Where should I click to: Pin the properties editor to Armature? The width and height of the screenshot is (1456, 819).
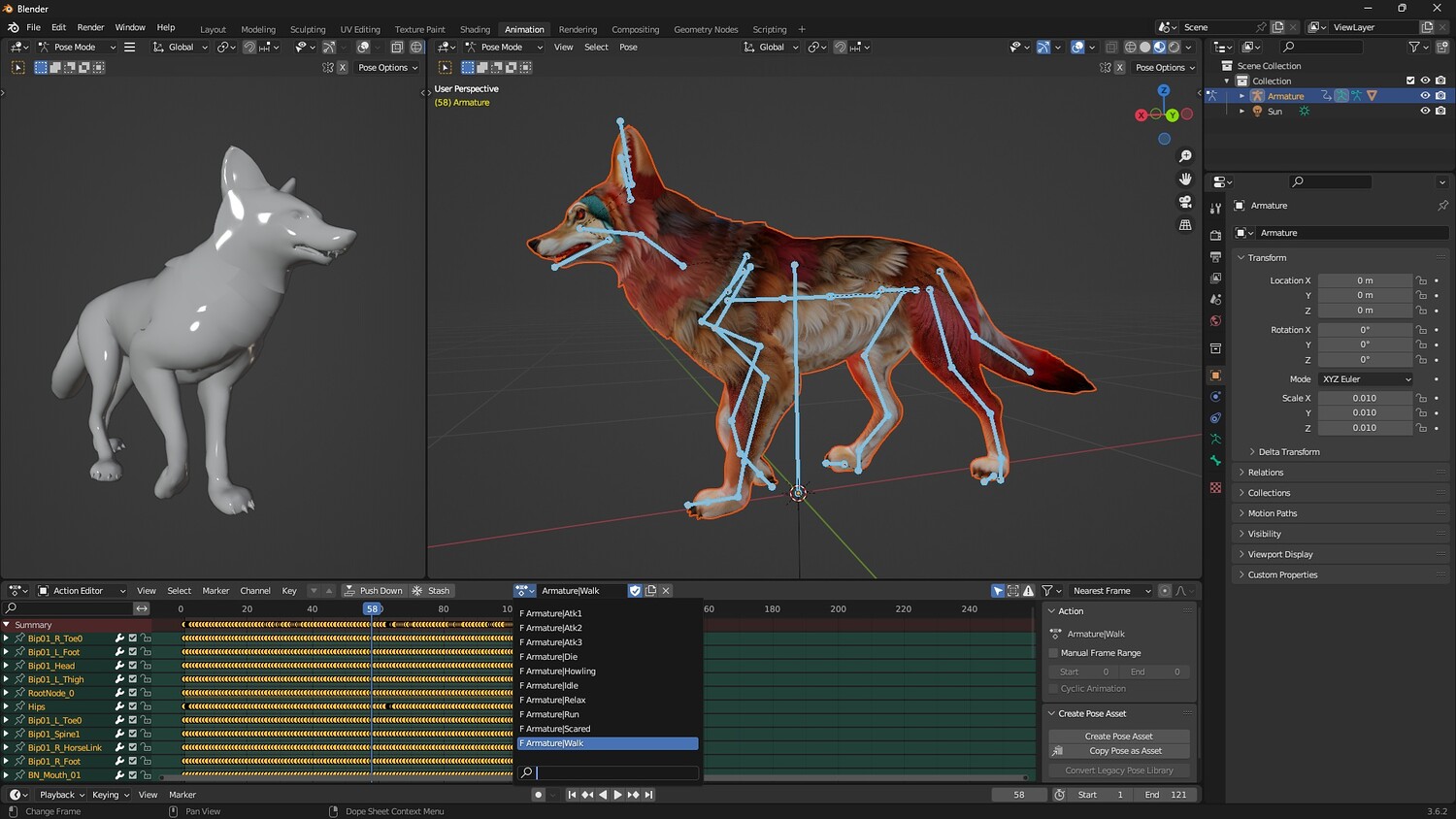(1442, 206)
